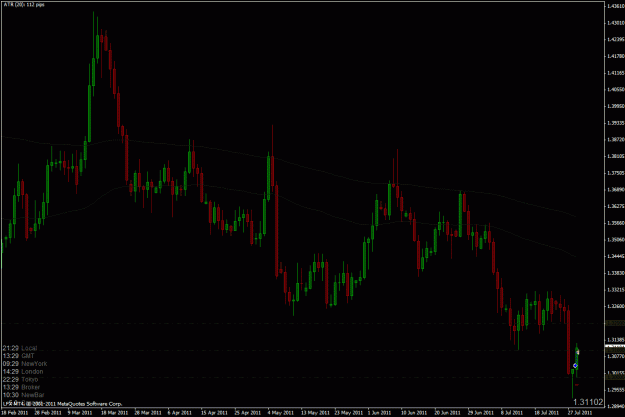Click the '15 Apr 2011' date label

[214, 413]
